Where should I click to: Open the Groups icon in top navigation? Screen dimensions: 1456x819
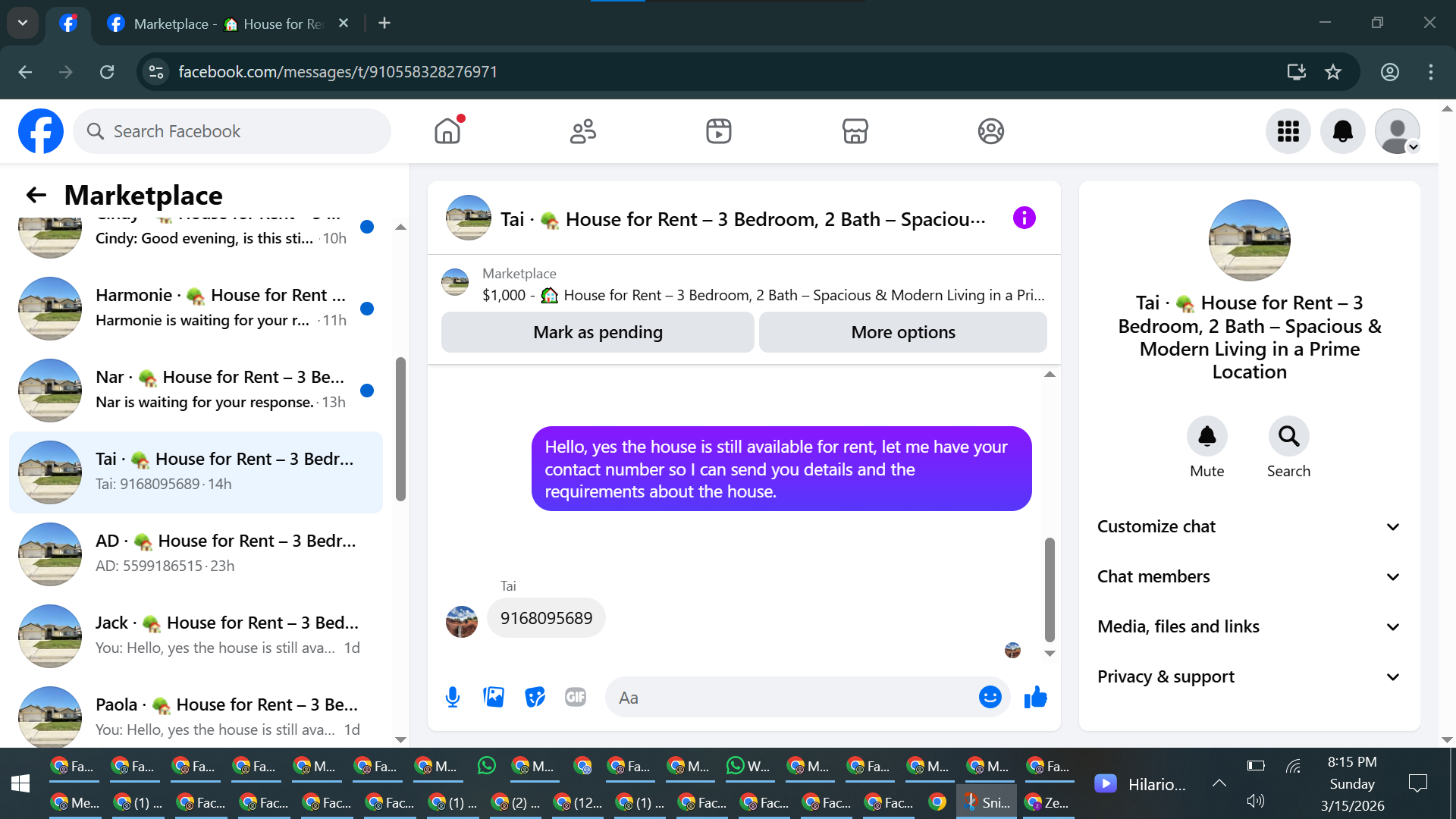tap(990, 131)
